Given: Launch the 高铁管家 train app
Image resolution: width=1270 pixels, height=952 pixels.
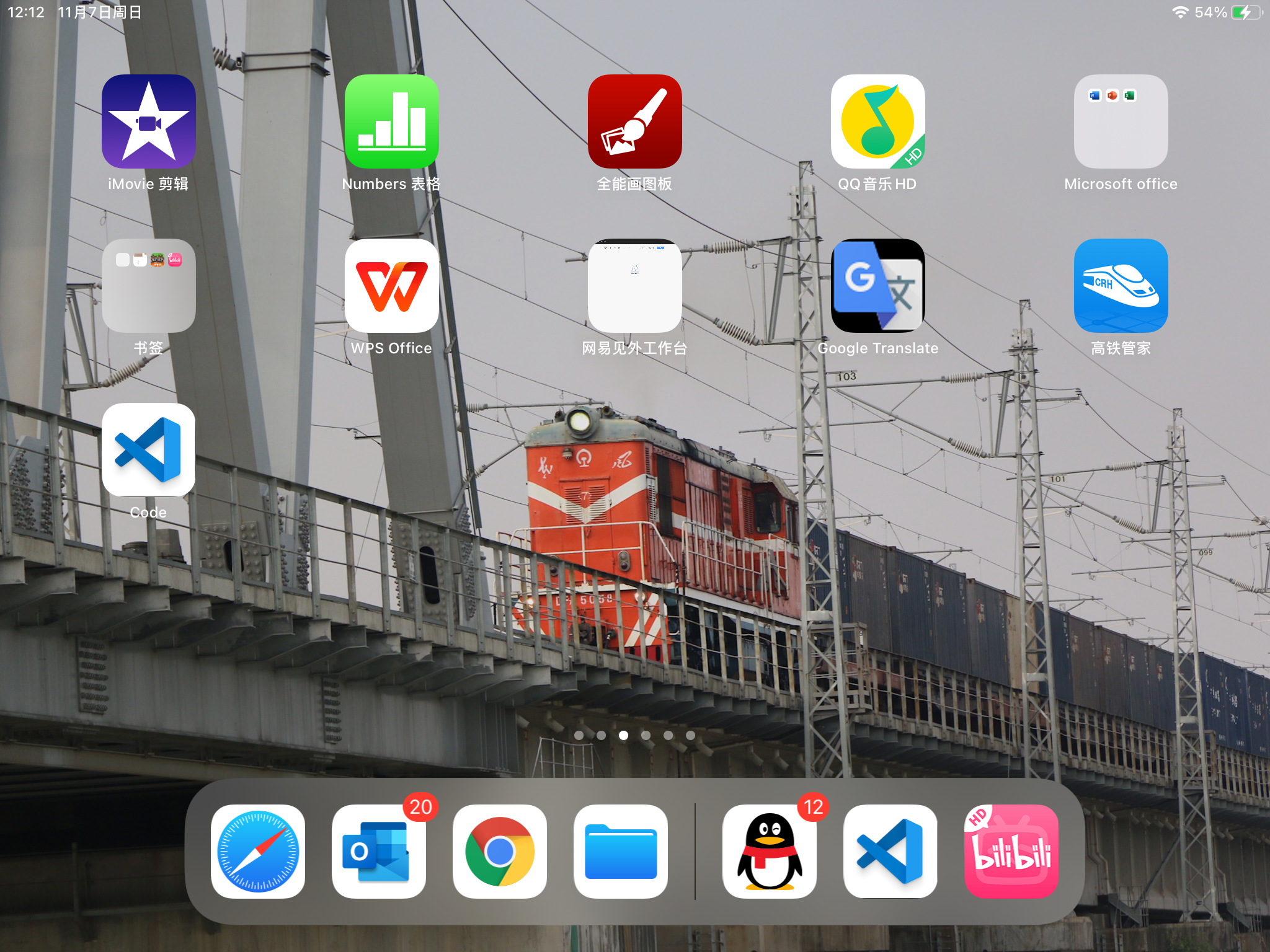Looking at the screenshot, I should tap(1121, 286).
